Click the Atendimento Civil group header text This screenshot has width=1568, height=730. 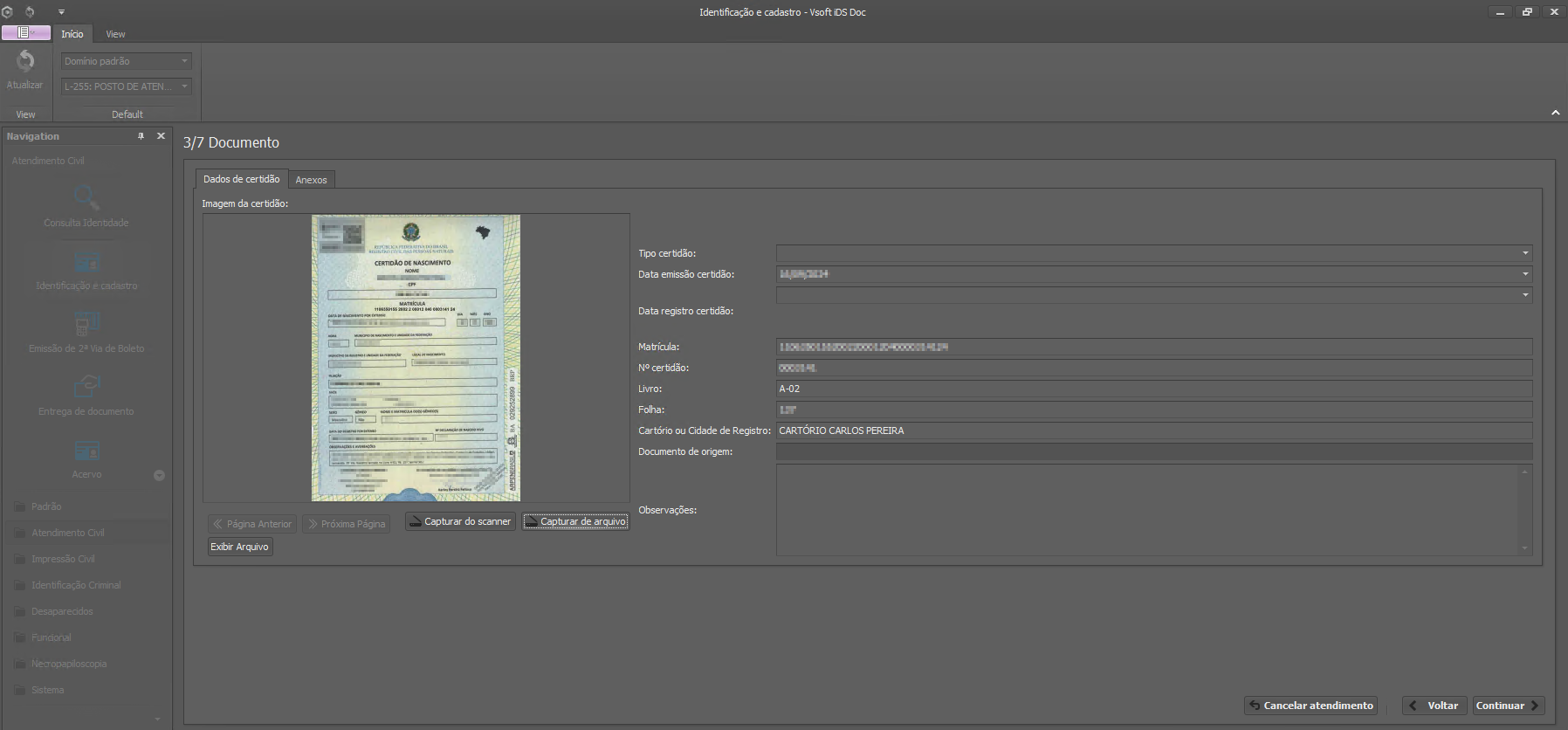(x=48, y=161)
